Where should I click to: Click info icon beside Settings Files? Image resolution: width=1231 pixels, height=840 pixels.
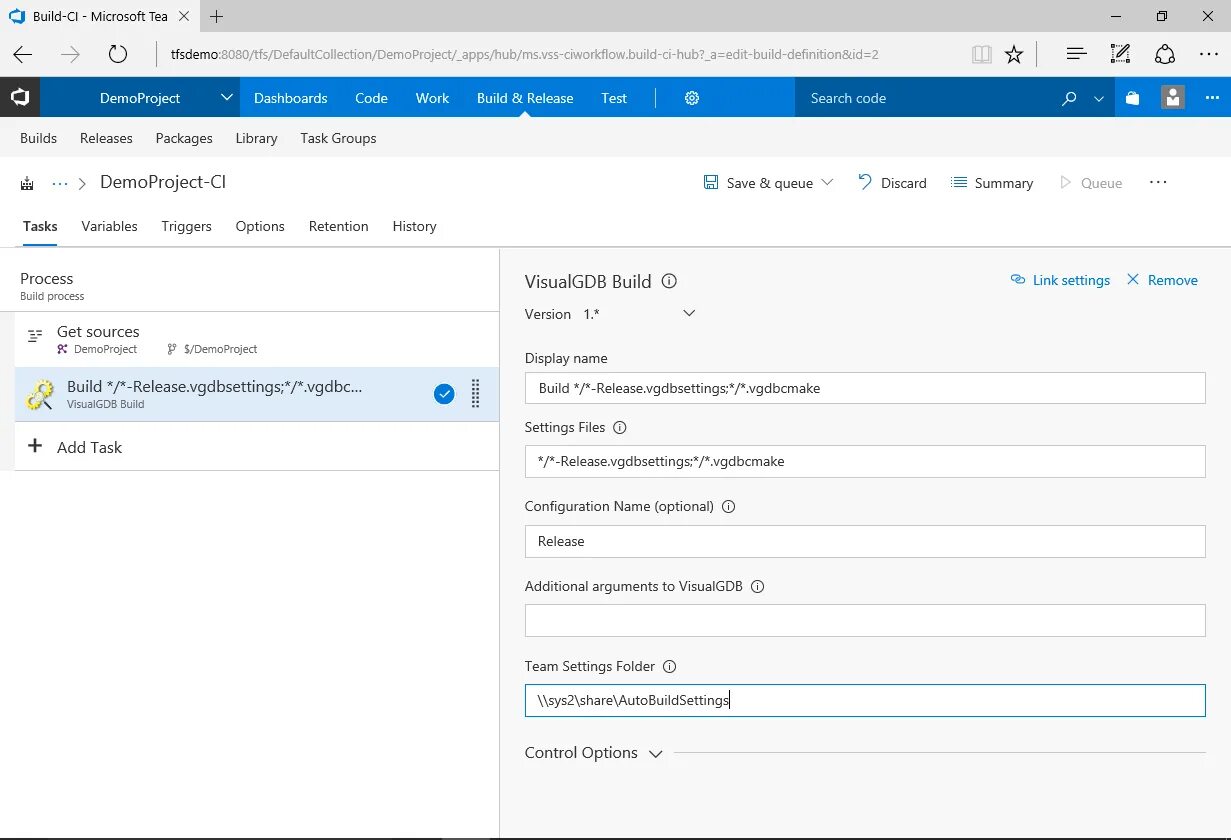pos(619,427)
